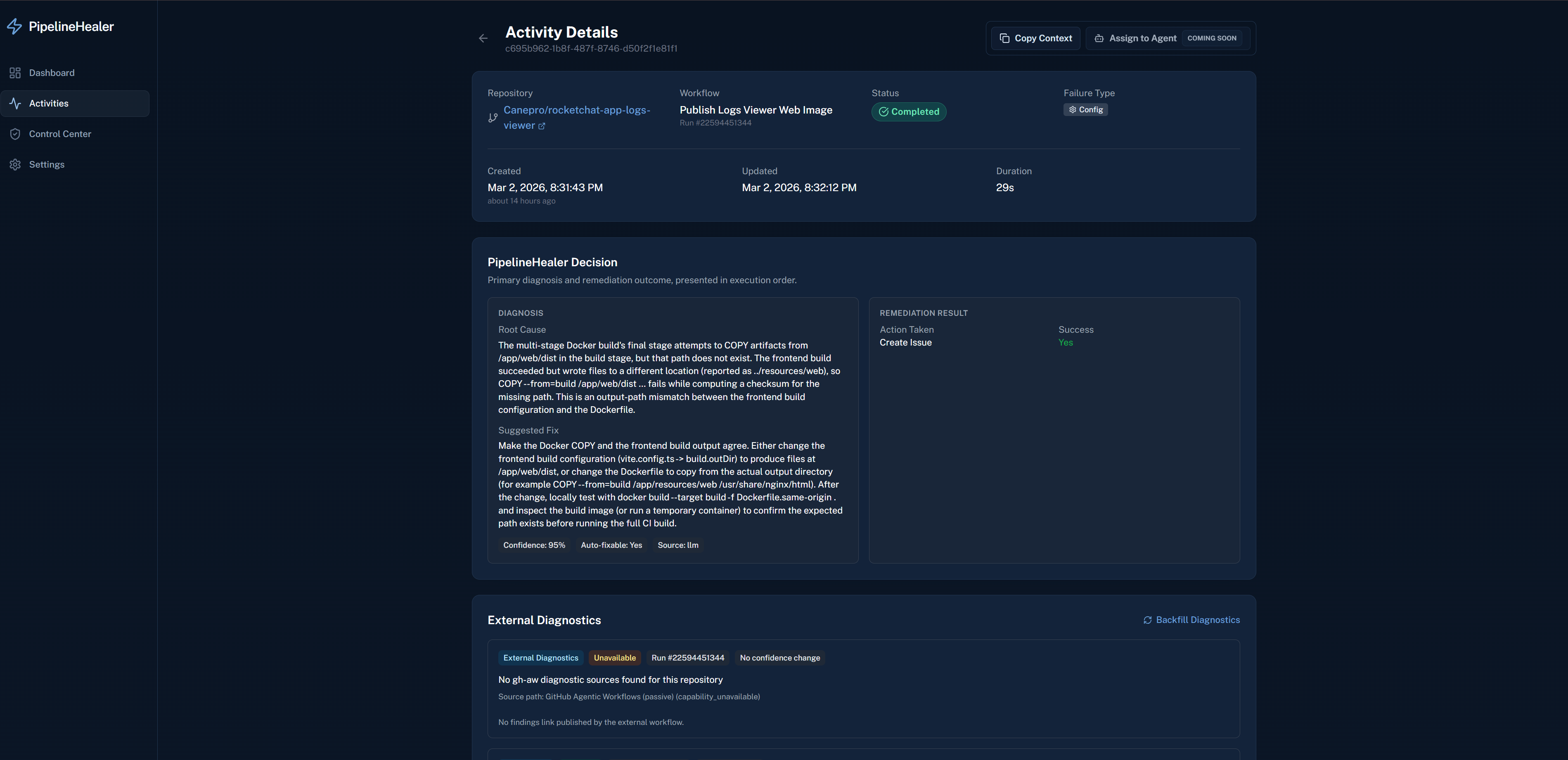Click the 'Mar 2, 2026, 8:31:43 PM' created timestamp
This screenshot has width=1568, height=760.
click(545, 188)
